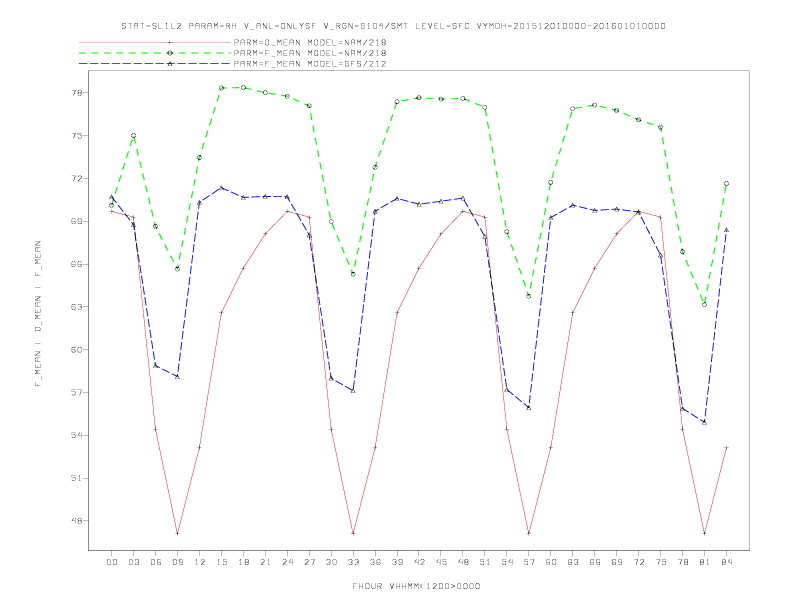Viewport: 792px width, 612px height.
Task: Click the x-axis tick label 60
Action: coord(551,562)
